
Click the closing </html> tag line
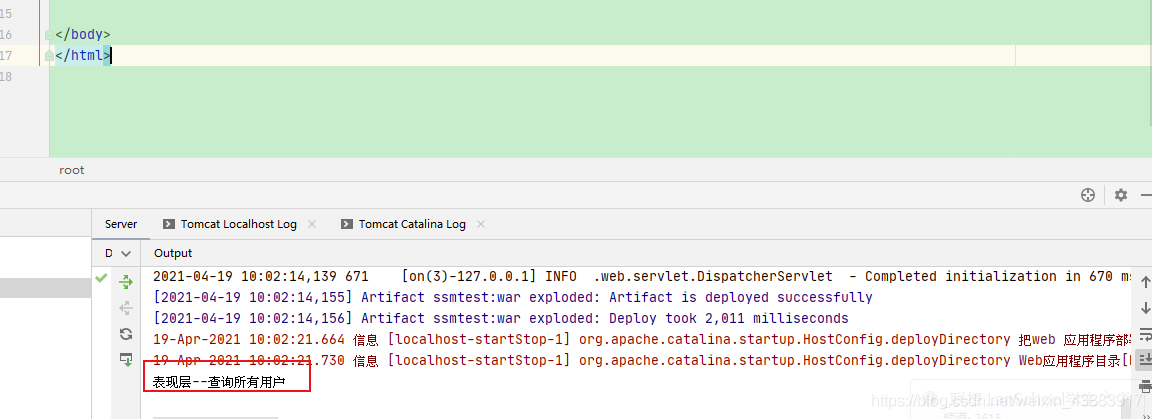[x=82, y=55]
